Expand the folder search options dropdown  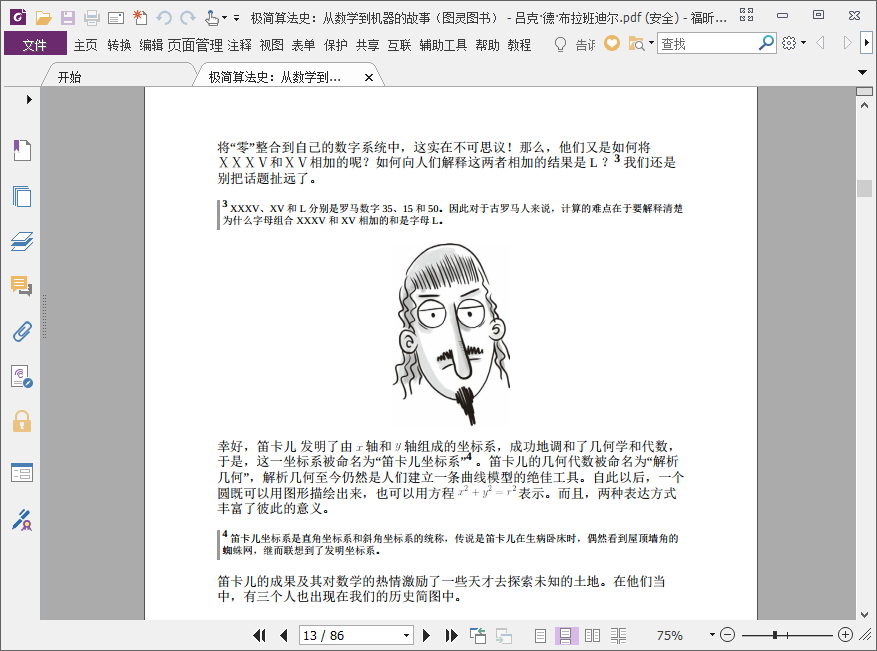coord(652,43)
